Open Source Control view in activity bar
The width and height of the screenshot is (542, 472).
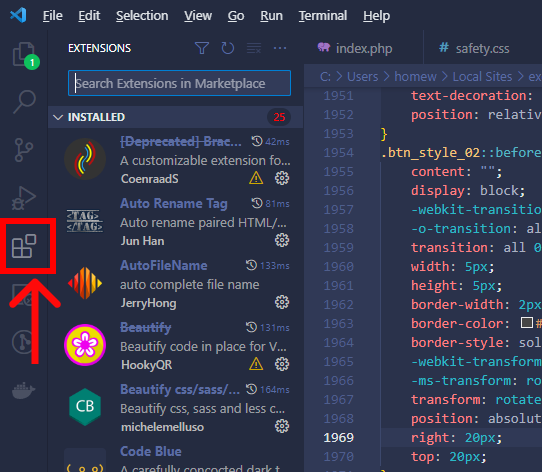tap(24, 150)
